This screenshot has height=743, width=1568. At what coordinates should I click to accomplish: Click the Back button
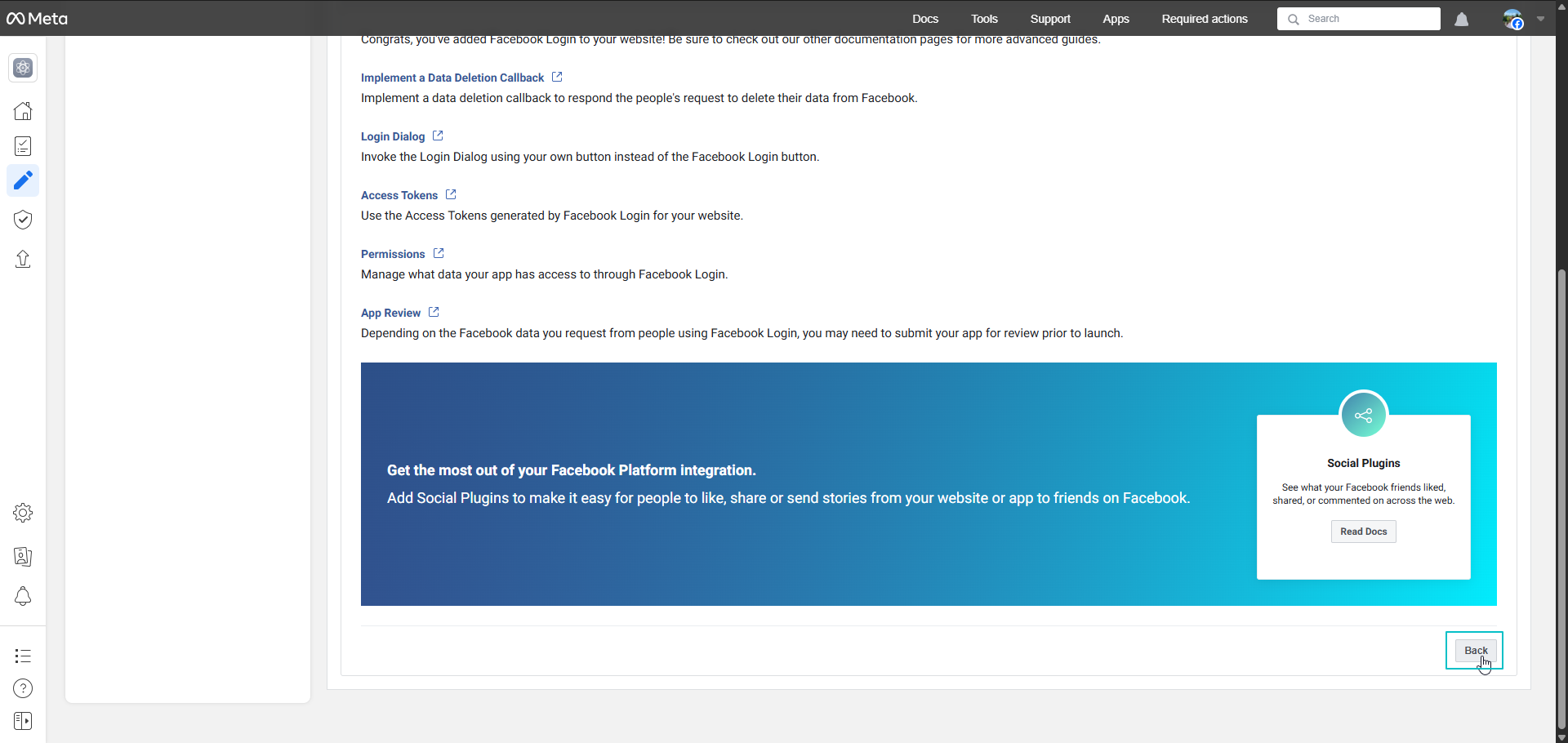pos(1475,651)
